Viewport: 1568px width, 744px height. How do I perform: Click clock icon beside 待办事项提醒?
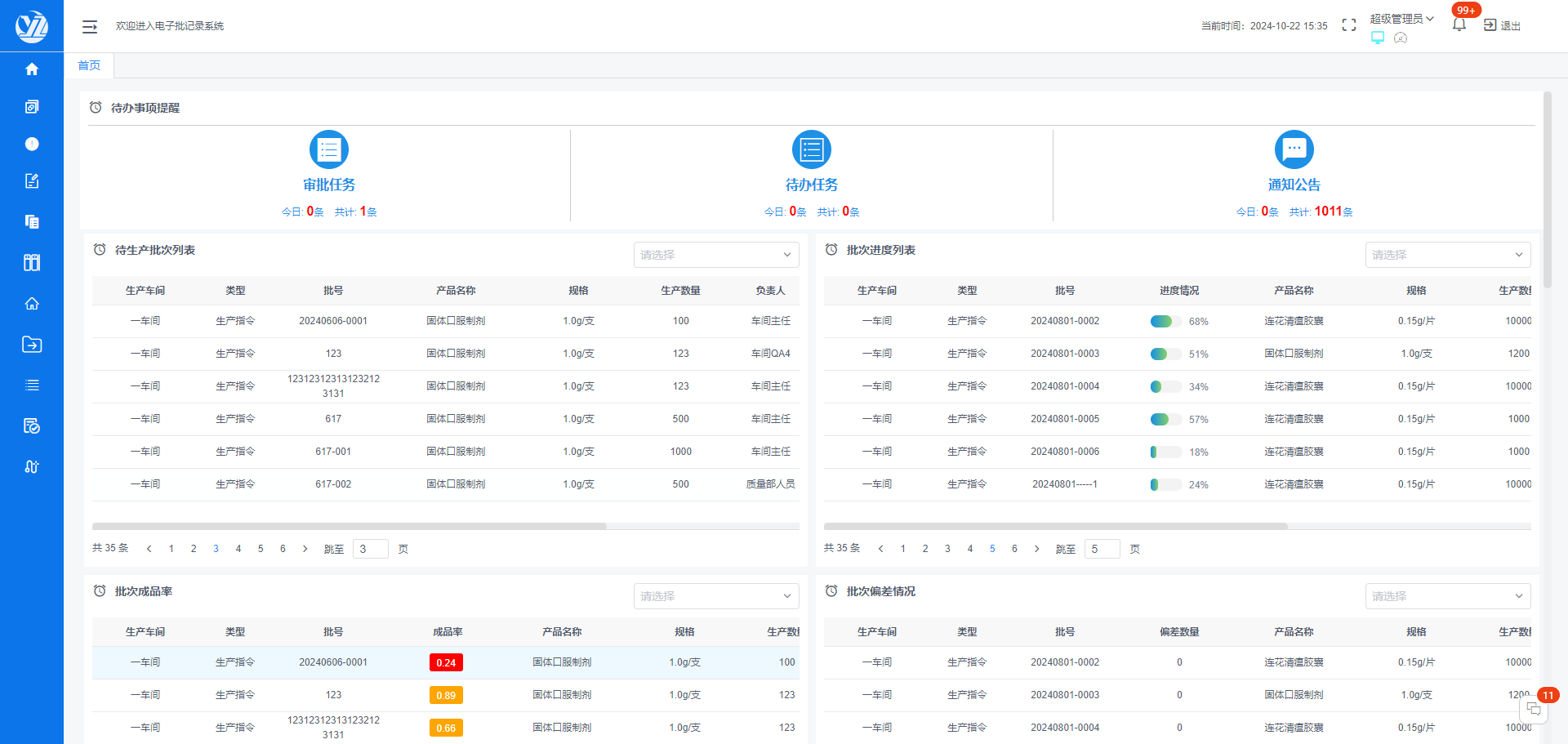tap(96, 108)
